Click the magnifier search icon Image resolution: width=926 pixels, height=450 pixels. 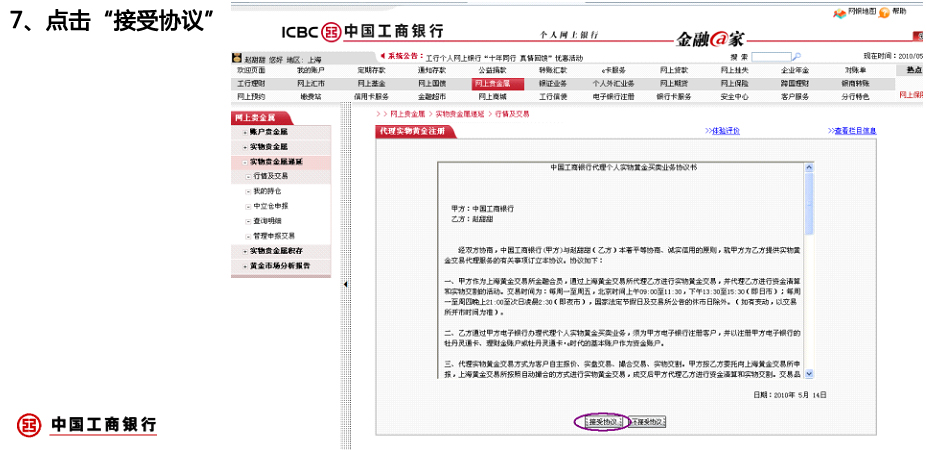pos(797,57)
